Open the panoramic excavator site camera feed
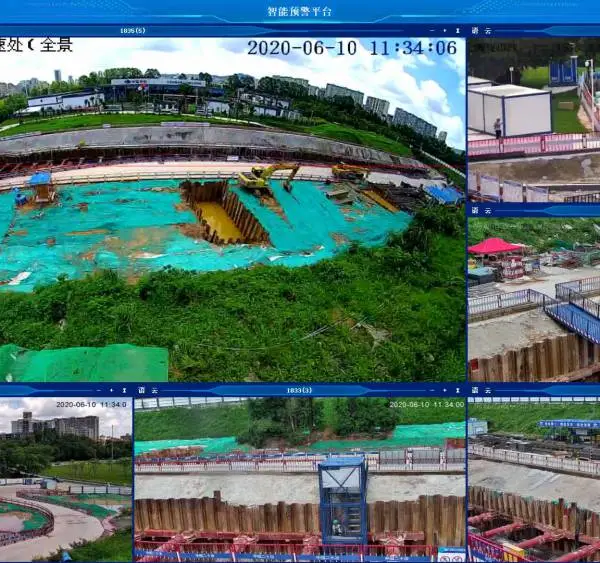 tap(232, 209)
